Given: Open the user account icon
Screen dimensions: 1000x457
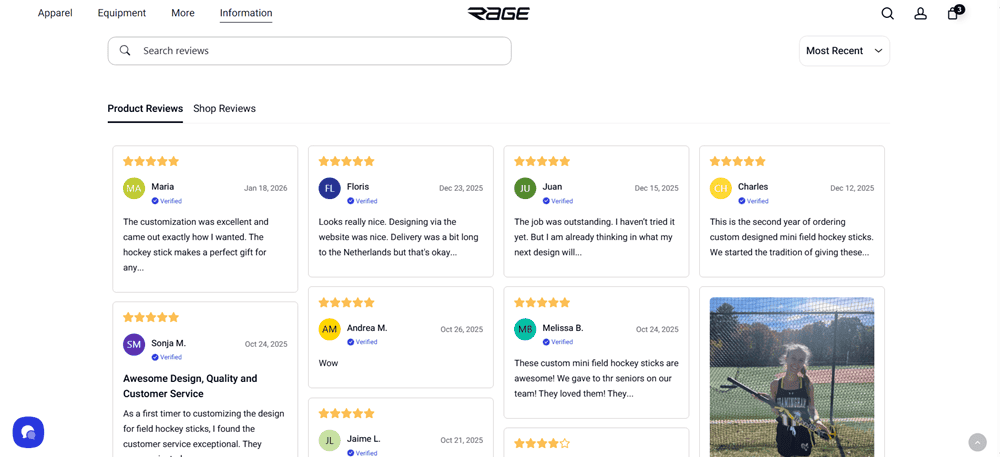Looking at the screenshot, I should 920,13.
